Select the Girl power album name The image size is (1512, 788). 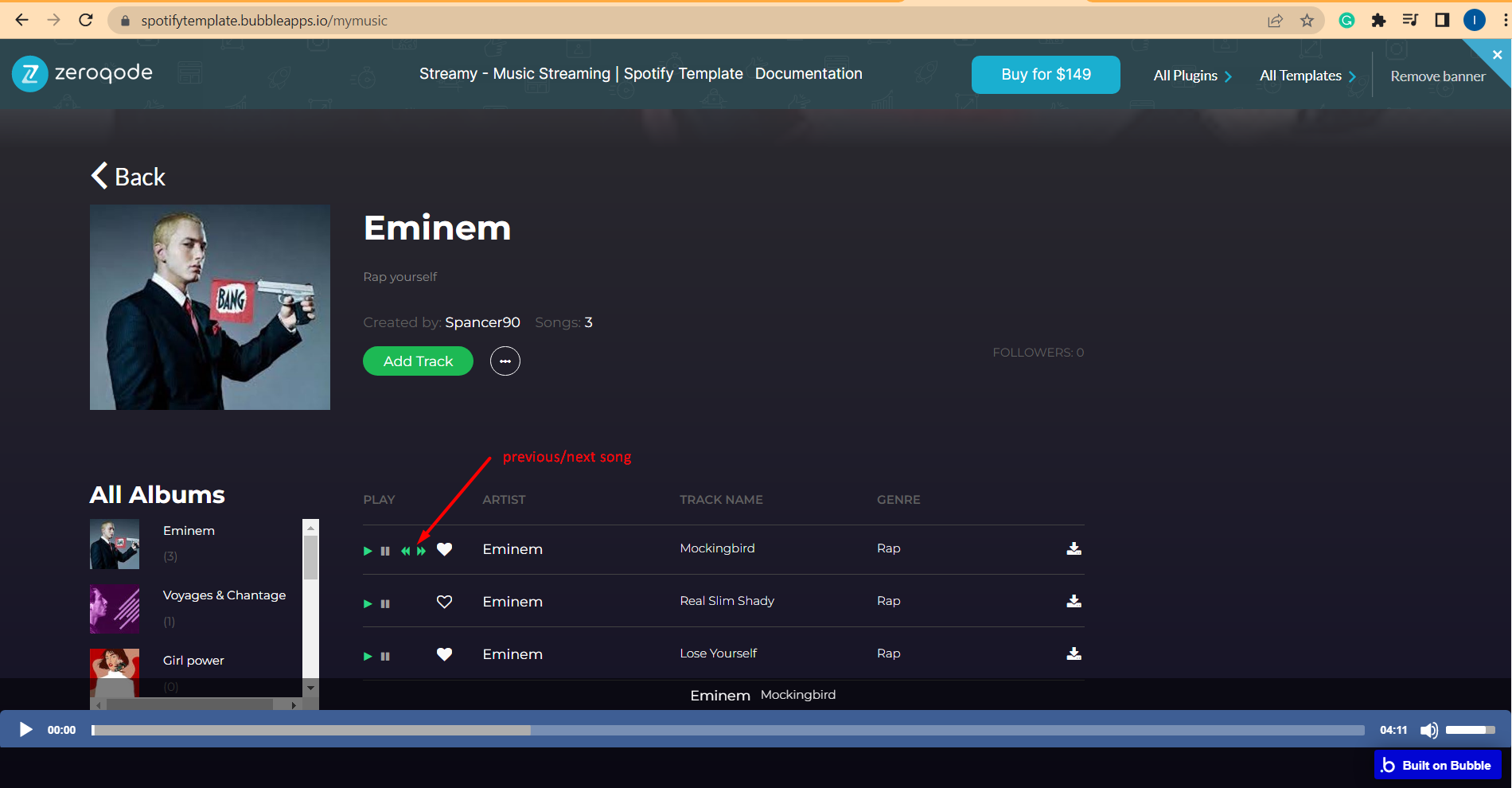tap(193, 661)
